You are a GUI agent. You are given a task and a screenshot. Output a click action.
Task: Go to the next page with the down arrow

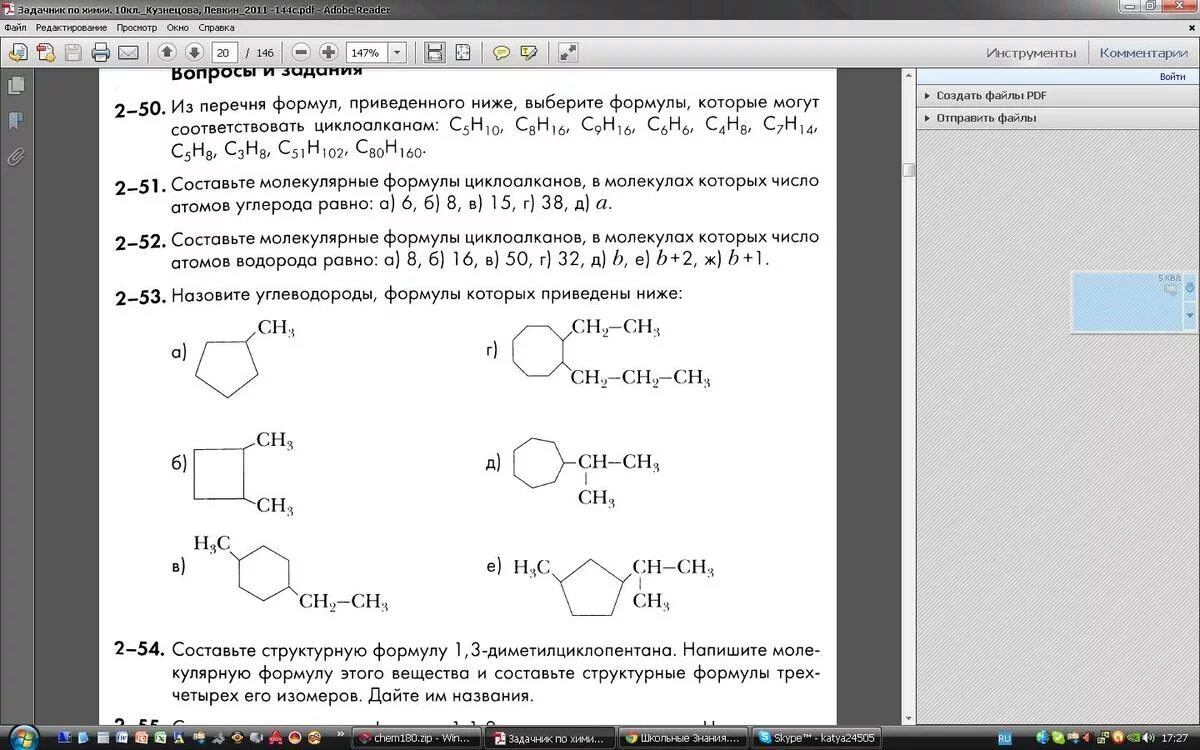tap(194, 52)
